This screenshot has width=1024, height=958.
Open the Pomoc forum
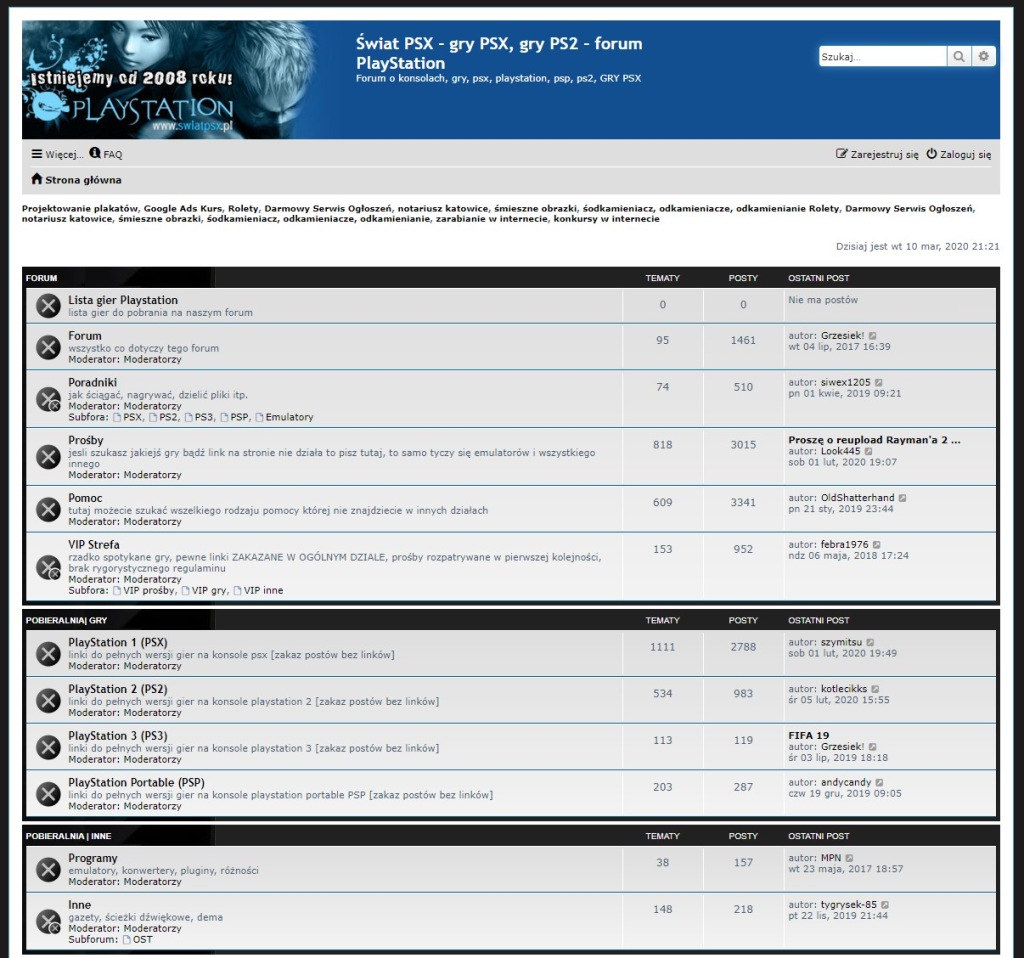click(x=85, y=498)
